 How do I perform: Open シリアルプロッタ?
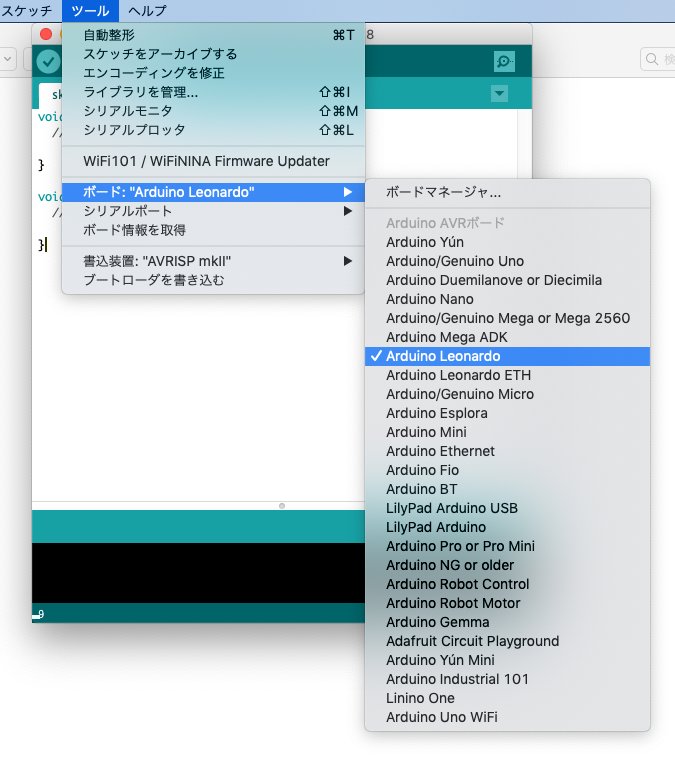pyautogui.click(x=213, y=130)
